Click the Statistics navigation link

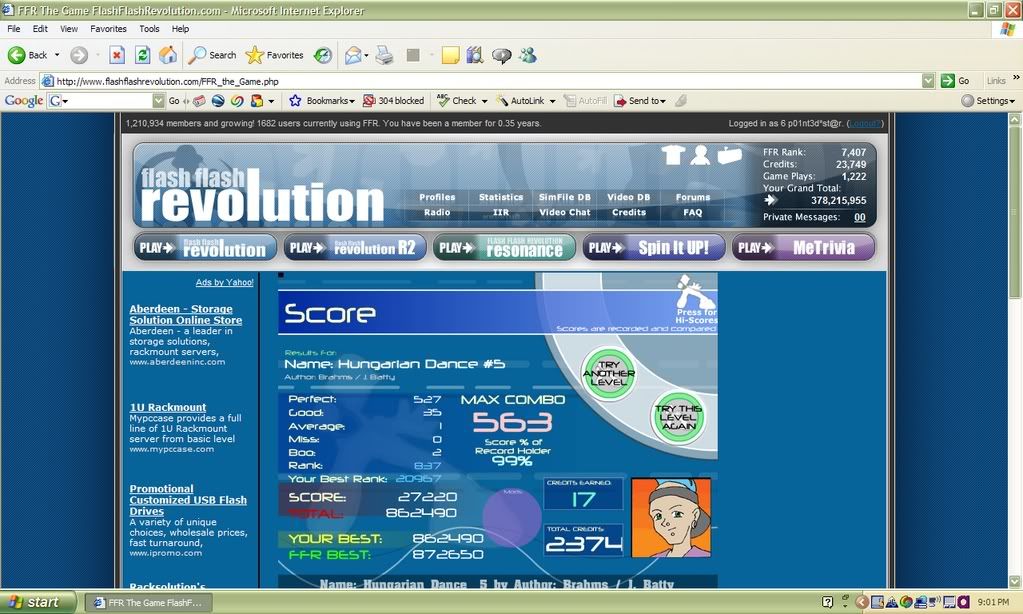pyautogui.click(x=500, y=197)
